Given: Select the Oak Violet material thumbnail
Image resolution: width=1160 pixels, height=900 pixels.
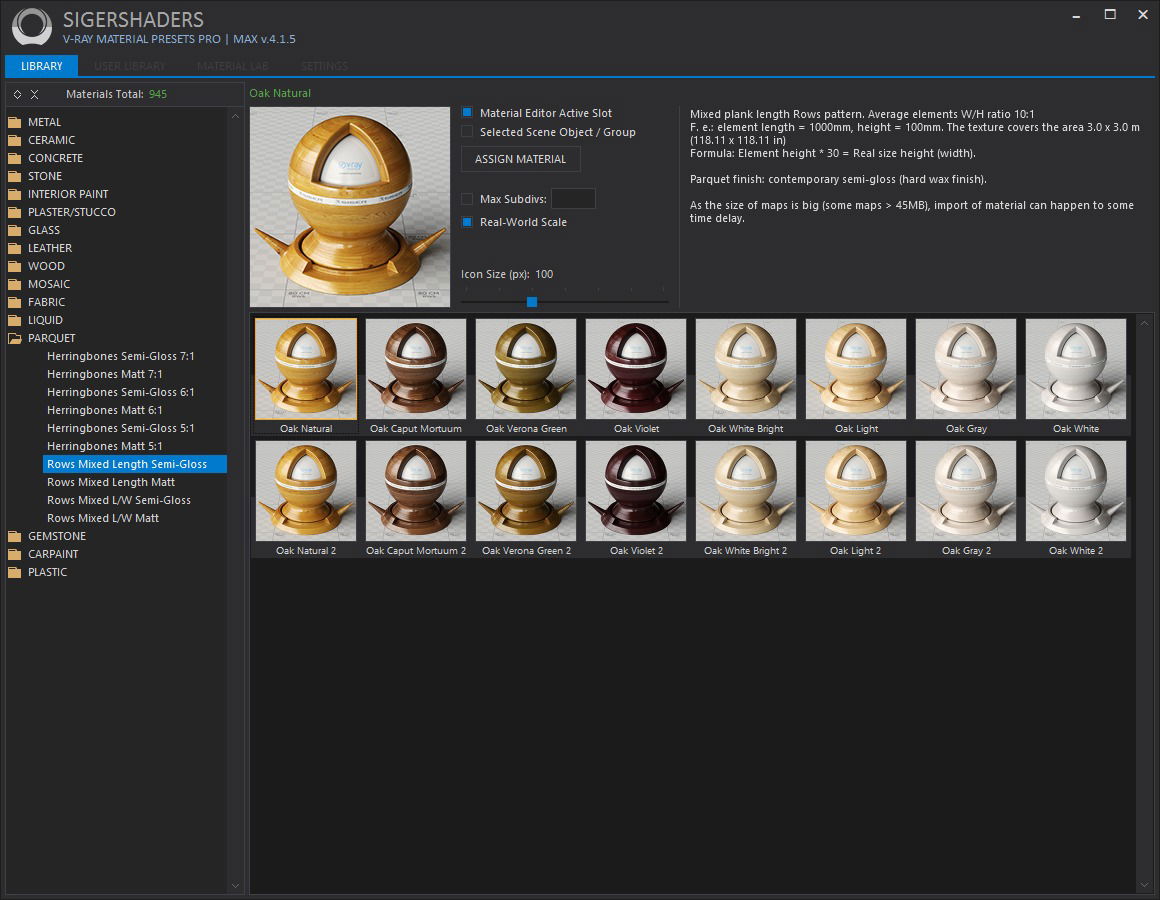Looking at the screenshot, I should click(636, 369).
